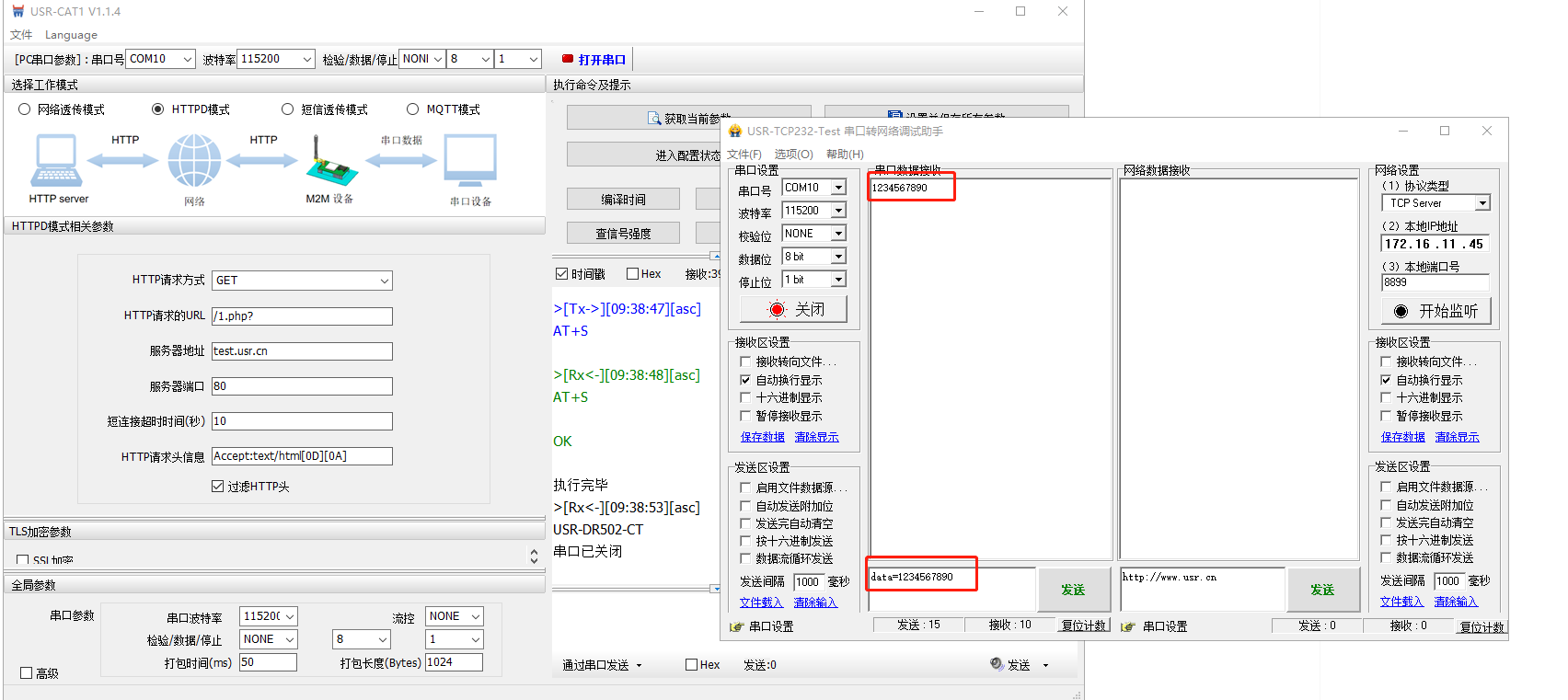The width and height of the screenshot is (1568, 700).
Task: Uncheck the 过滤HTTP头 checkbox
Action: pos(217,487)
